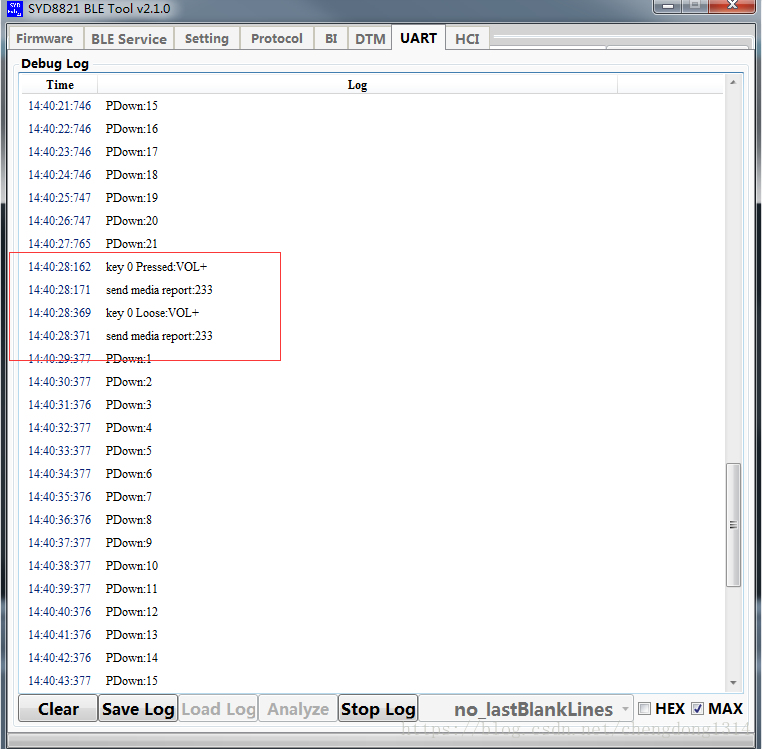
Task: Select the 'PDown:3' log row
Action: (x=372, y=404)
